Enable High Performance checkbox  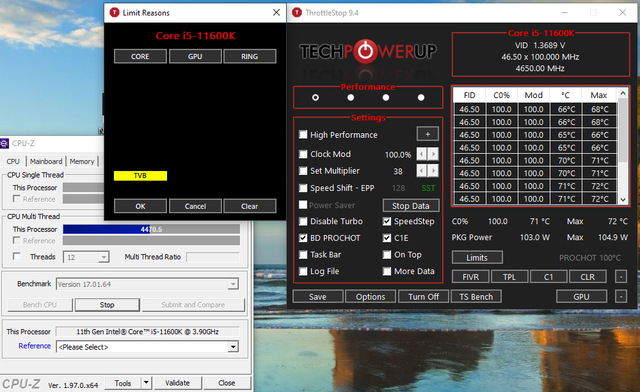303,134
